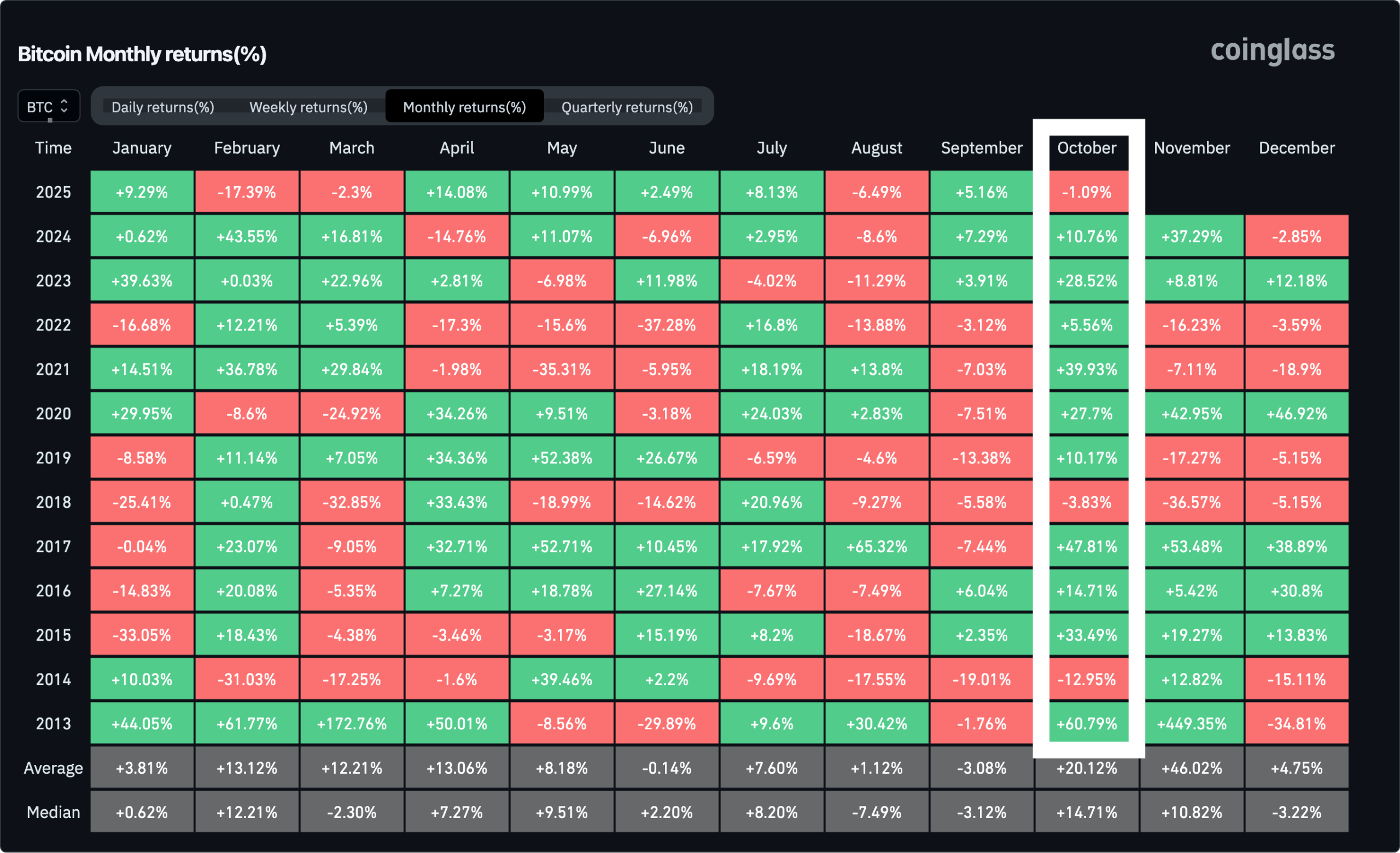Image resolution: width=1400 pixels, height=853 pixels.
Task: Click the October Average +20.12% cell
Action: (1086, 768)
